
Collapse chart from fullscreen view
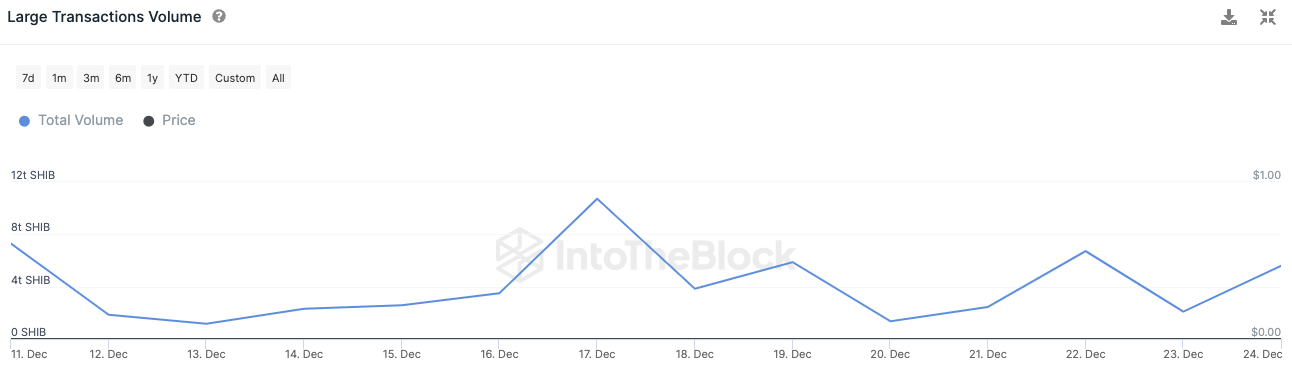(x=1268, y=17)
